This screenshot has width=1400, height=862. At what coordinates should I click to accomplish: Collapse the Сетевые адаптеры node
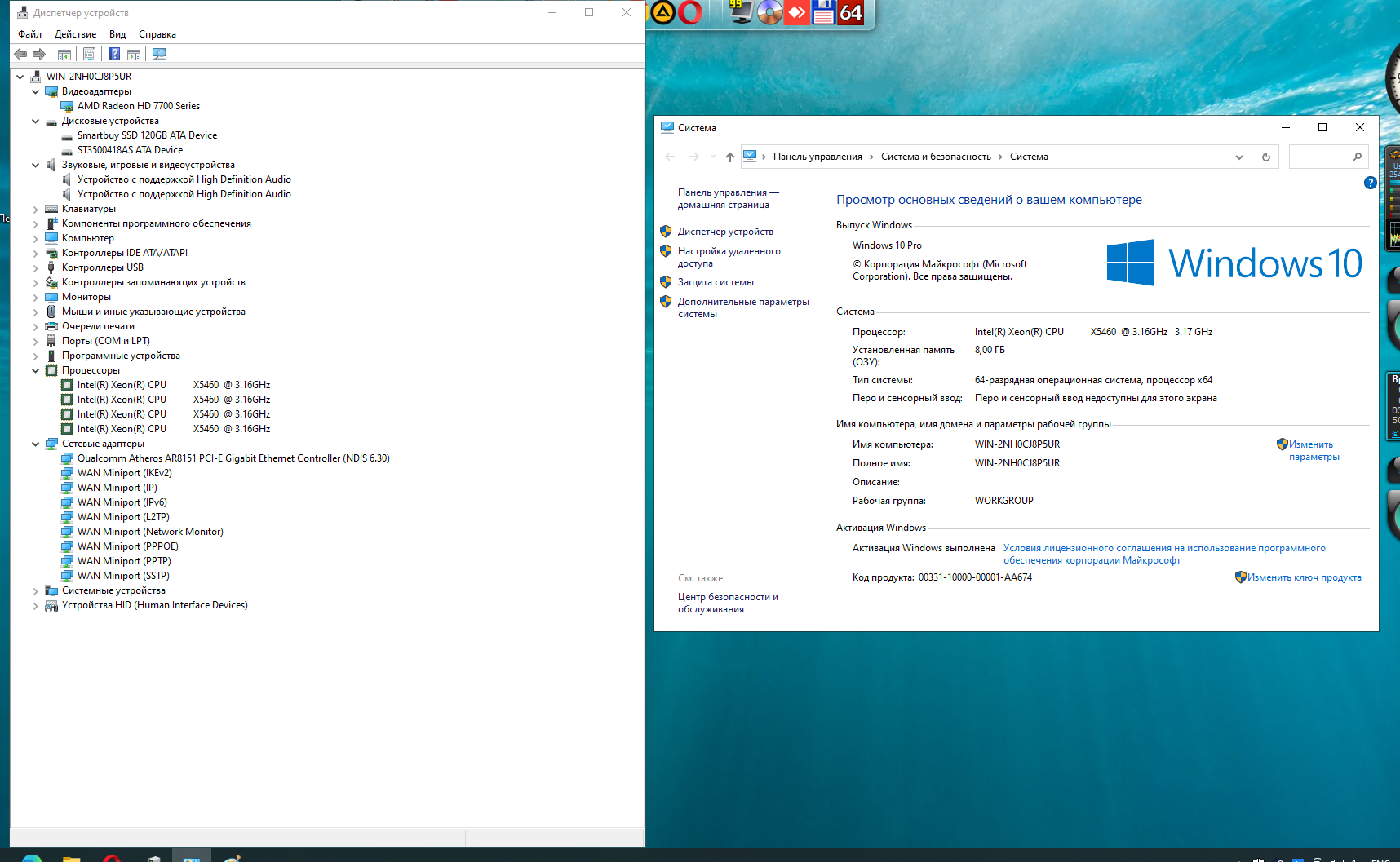35,444
